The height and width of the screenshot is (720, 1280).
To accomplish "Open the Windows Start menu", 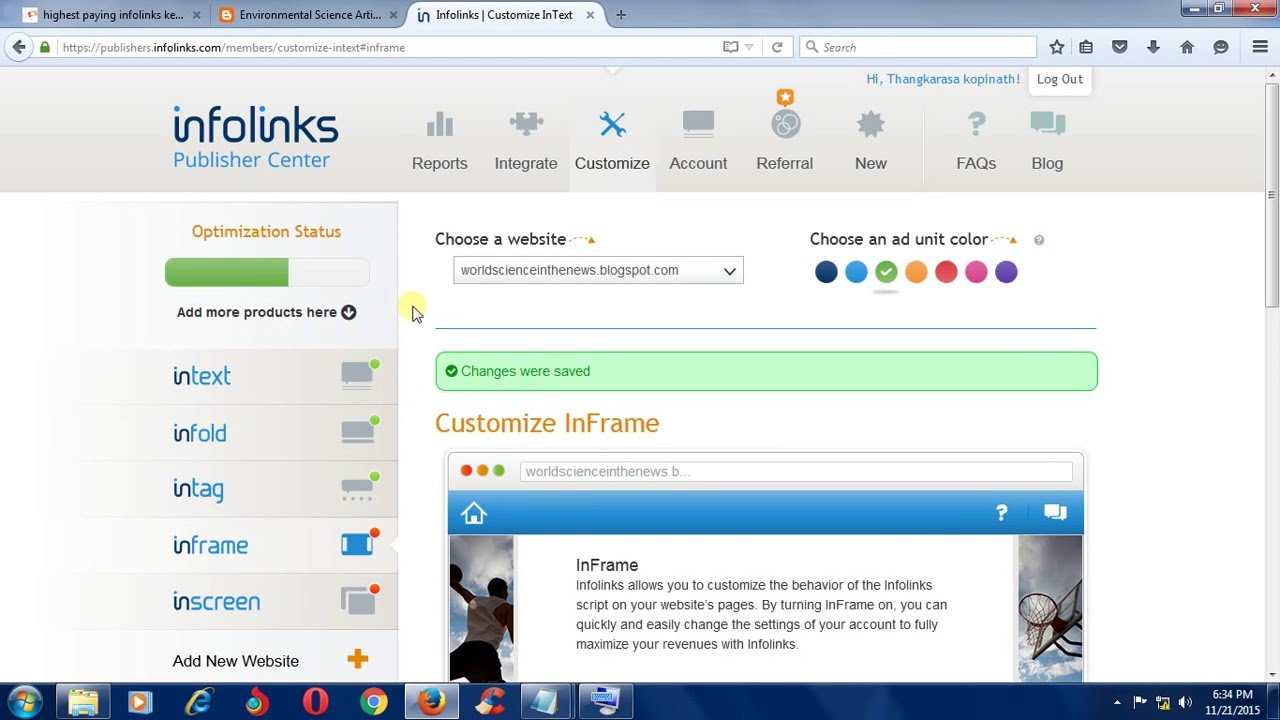I will [x=25, y=702].
